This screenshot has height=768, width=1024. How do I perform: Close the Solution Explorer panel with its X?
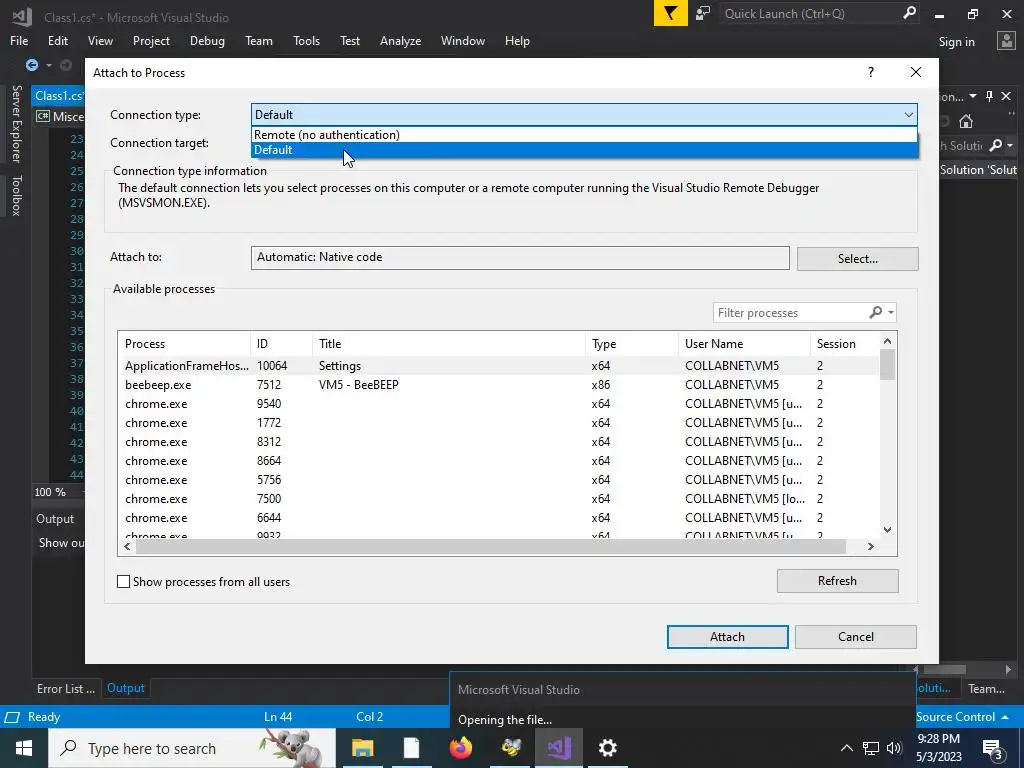[1006, 96]
